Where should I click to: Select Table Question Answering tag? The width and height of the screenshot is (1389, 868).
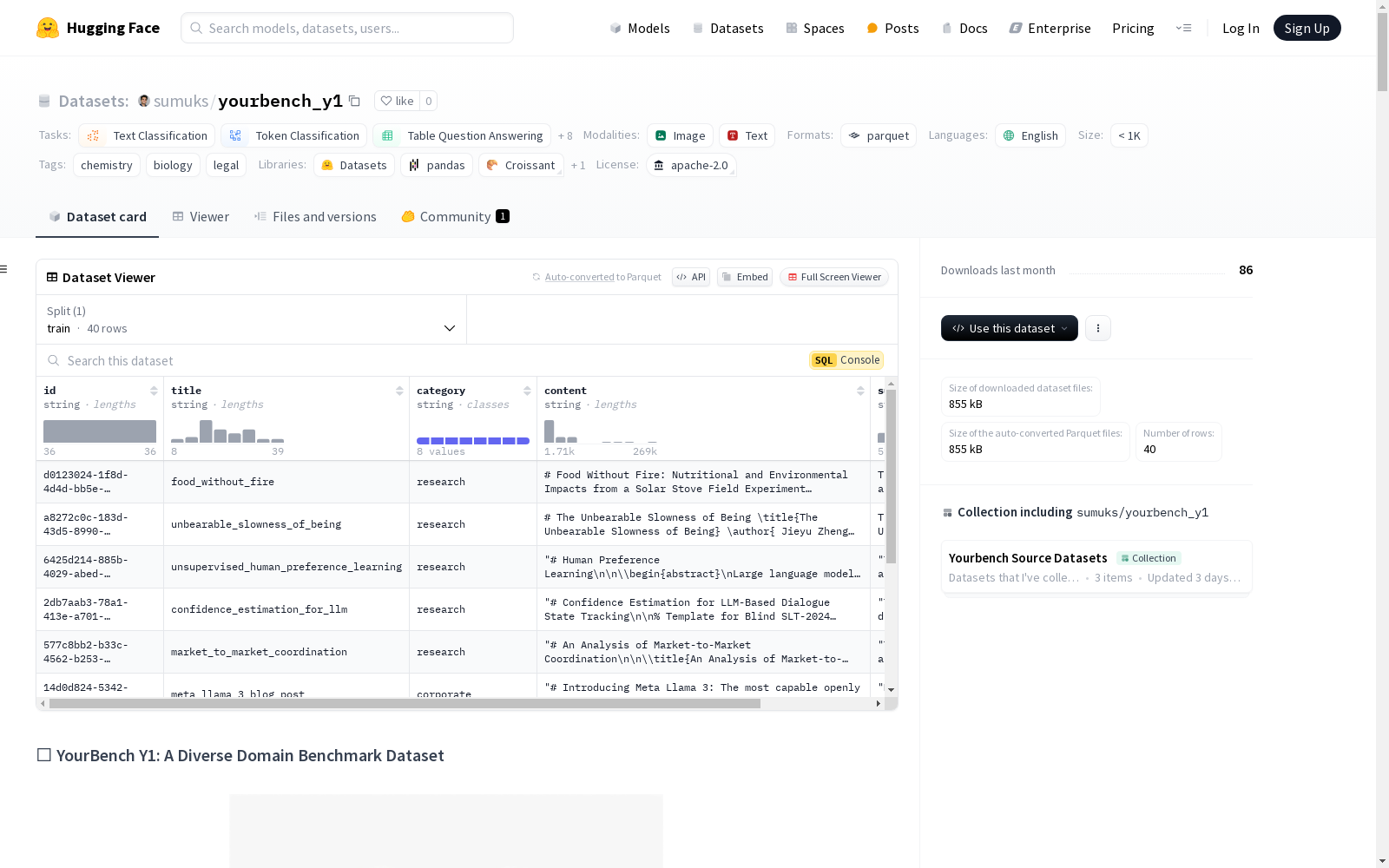(462, 135)
